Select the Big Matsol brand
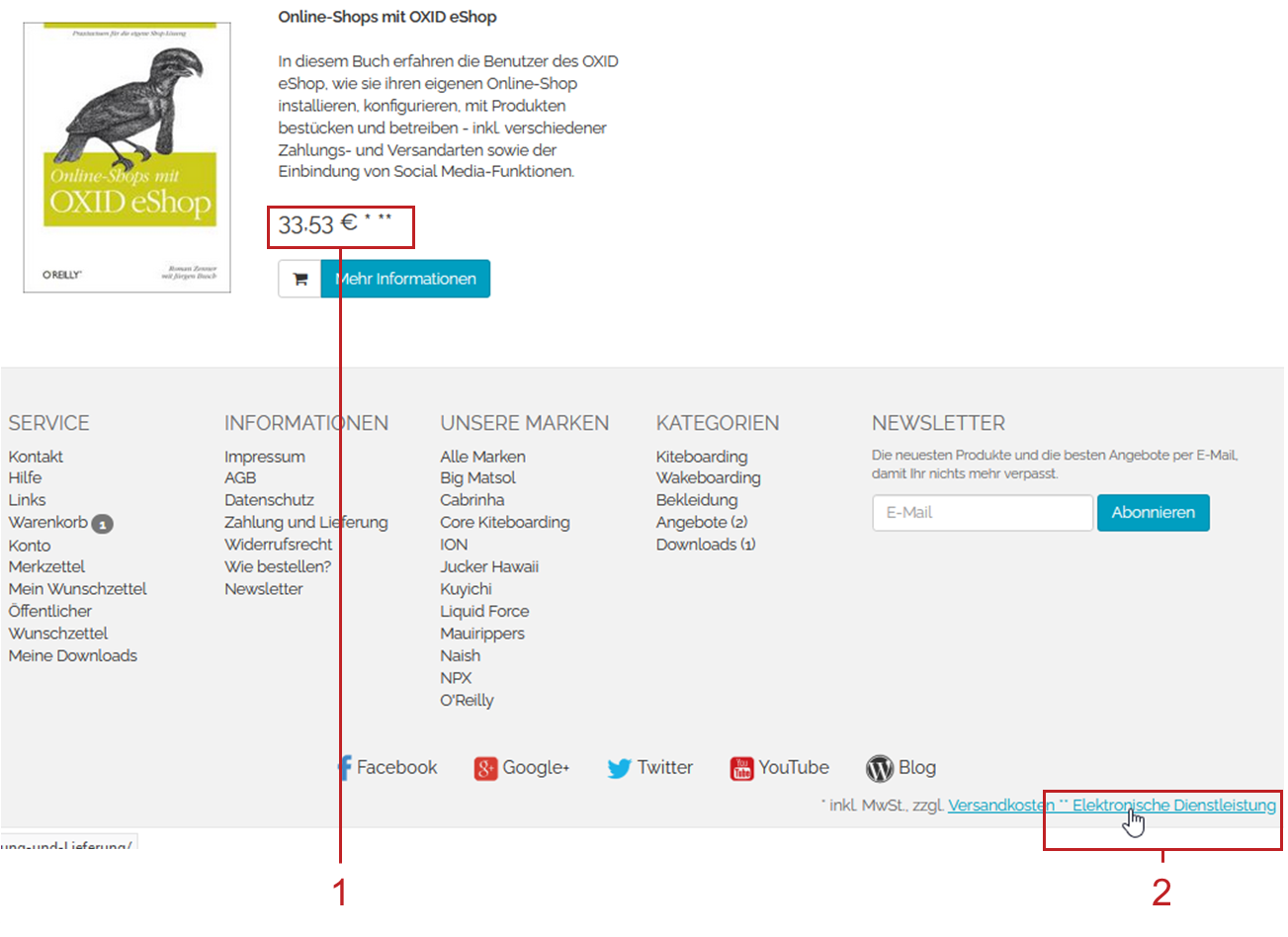Screen dimensions: 1288x937 tap(477, 478)
